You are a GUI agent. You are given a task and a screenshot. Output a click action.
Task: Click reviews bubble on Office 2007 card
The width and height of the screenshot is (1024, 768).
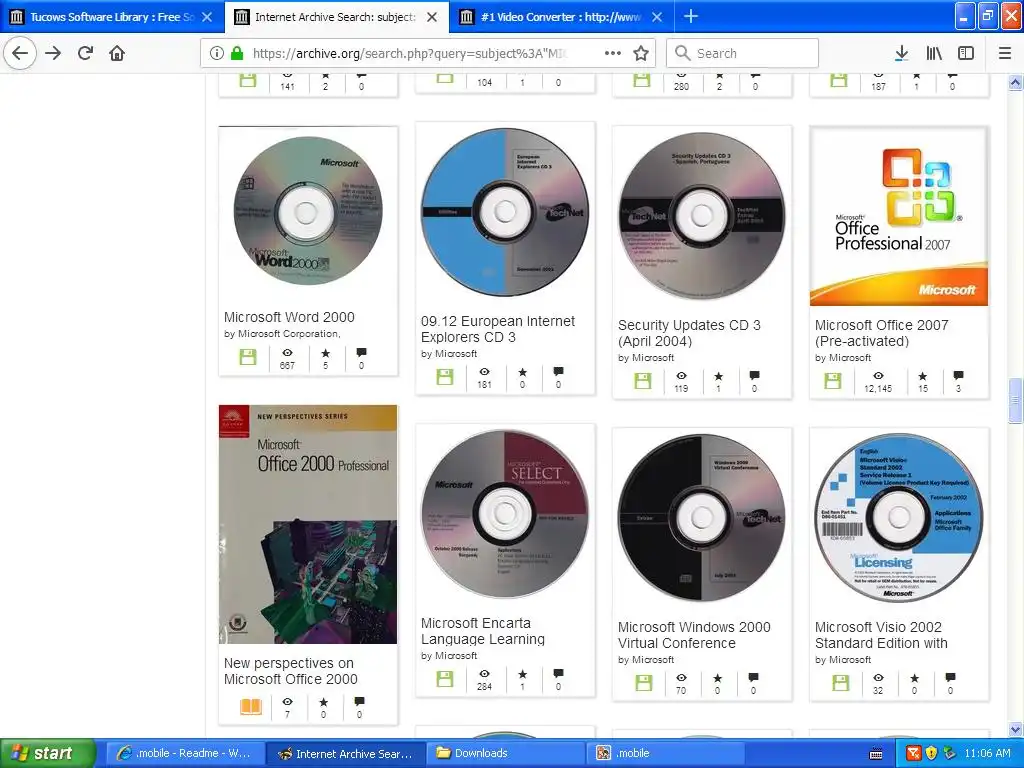[x=958, y=376]
